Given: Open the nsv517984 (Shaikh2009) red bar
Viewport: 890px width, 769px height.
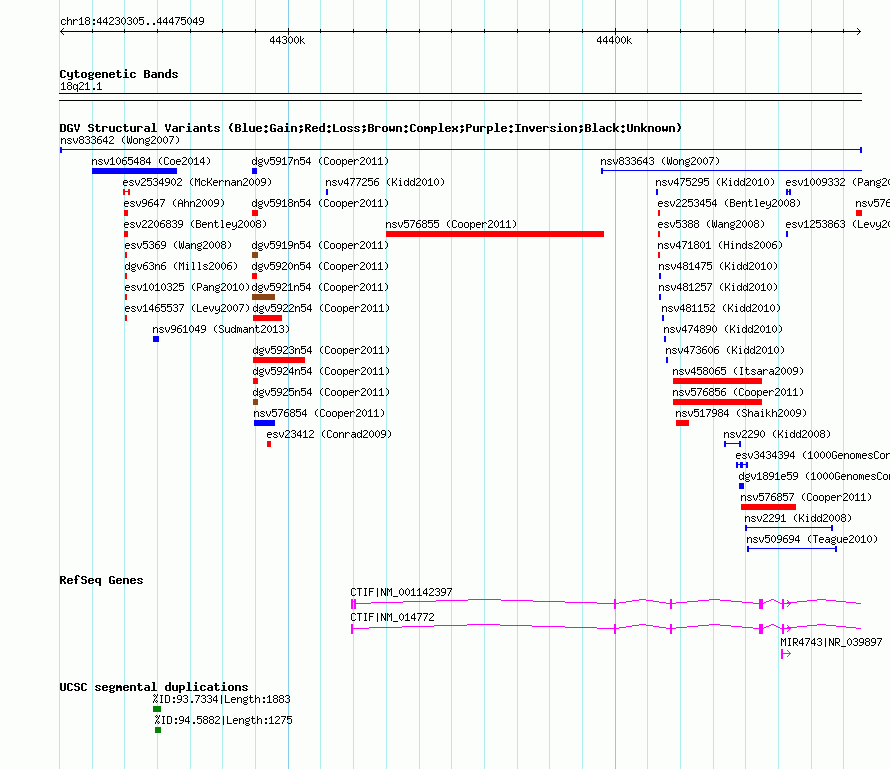Looking at the screenshot, I should 682,423.
